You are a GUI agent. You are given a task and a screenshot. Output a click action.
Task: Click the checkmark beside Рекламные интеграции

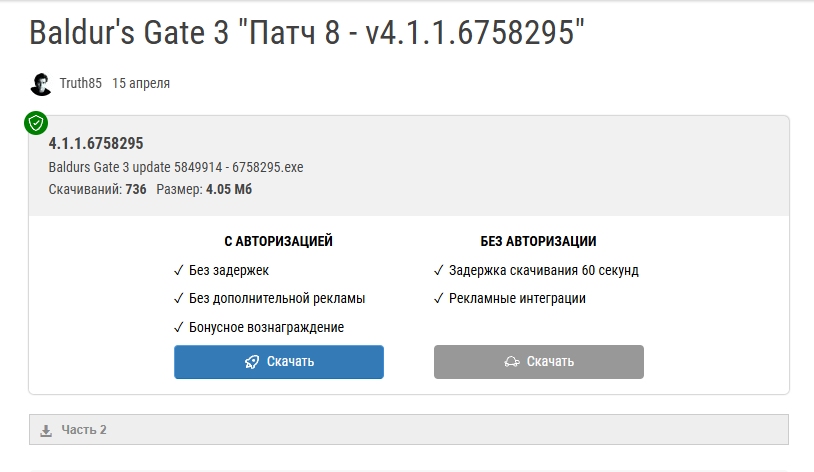pyautogui.click(x=439, y=298)
